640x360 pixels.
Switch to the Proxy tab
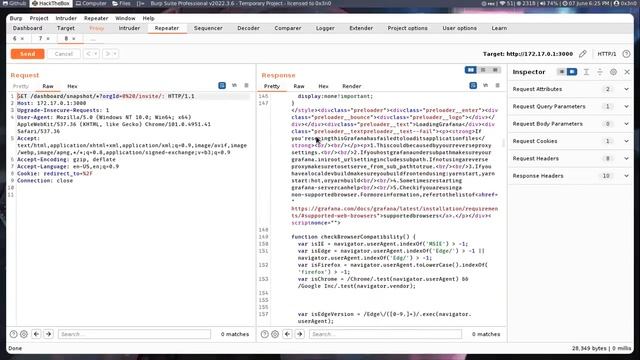(x=97, y=28)
